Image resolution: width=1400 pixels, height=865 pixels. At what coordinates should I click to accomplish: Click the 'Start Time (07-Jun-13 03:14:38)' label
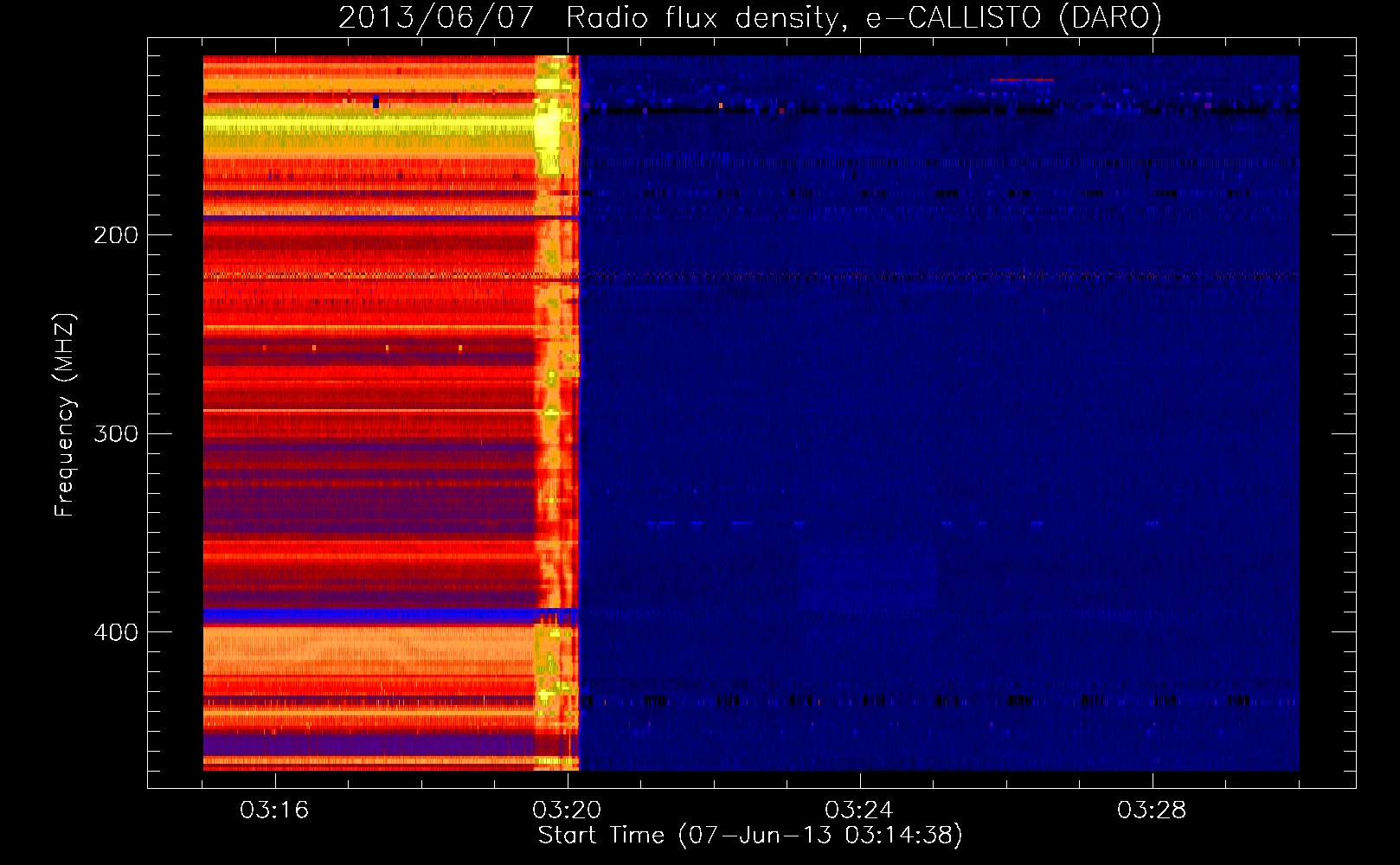(x=750, y=836)
